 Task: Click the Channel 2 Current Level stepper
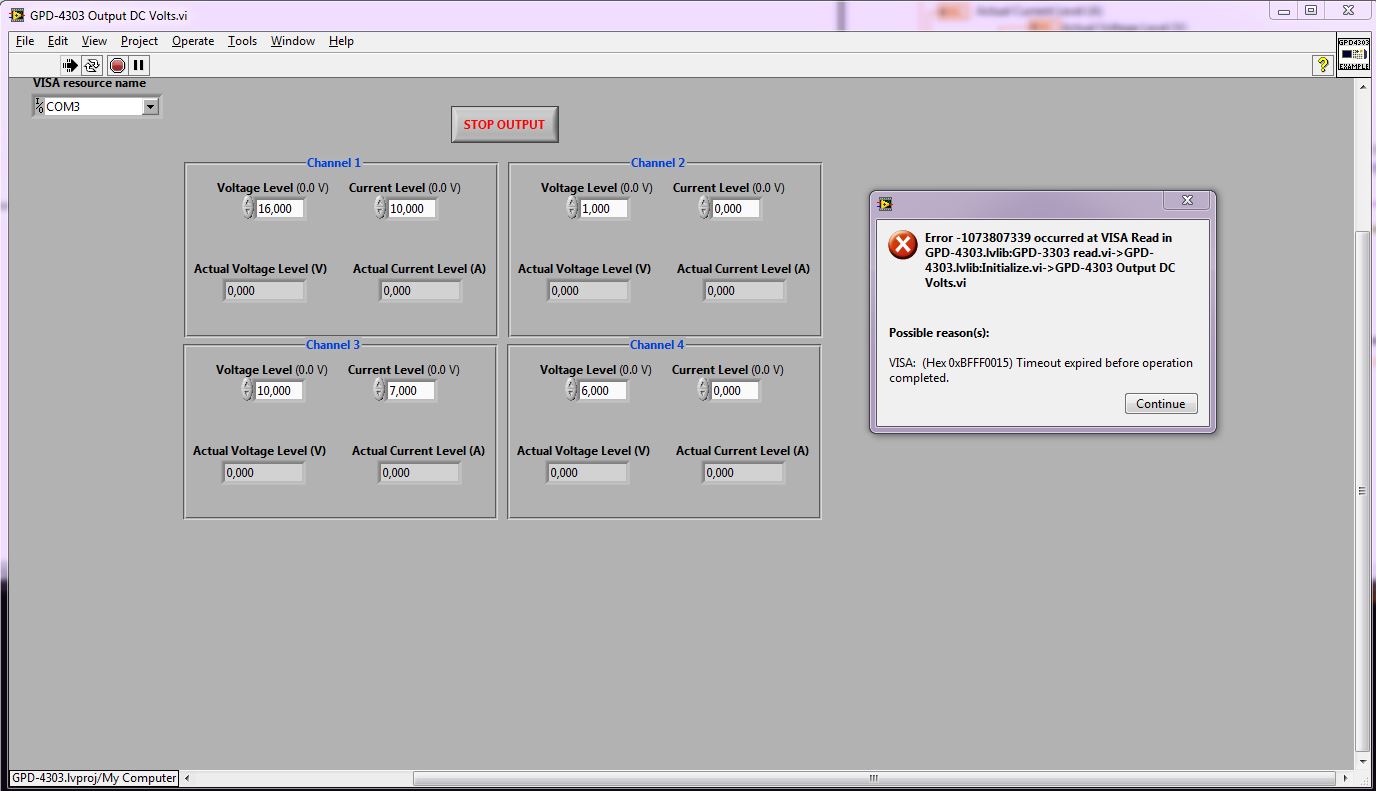704,208
